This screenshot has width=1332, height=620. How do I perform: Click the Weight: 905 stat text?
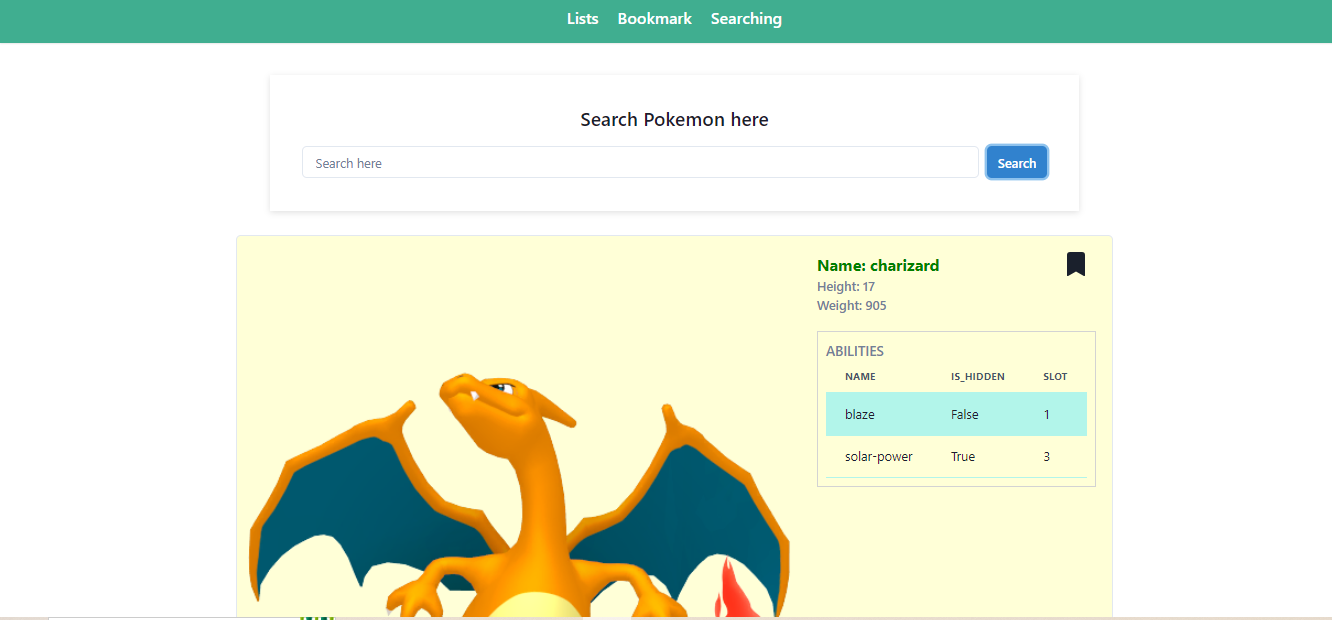click(851, 305)
